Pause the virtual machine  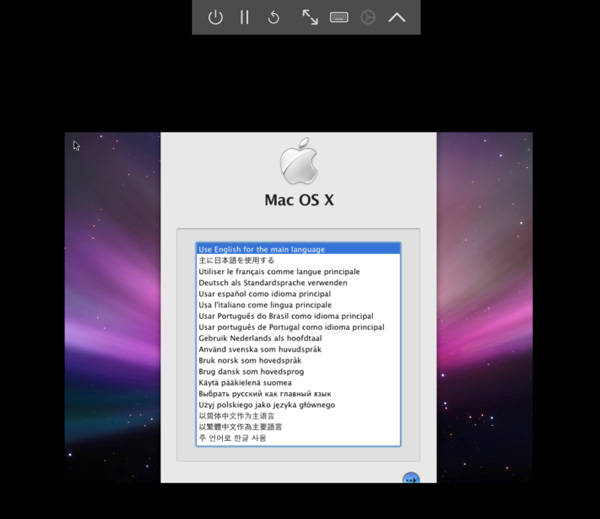pyautogui.click(x=244, y=17)
